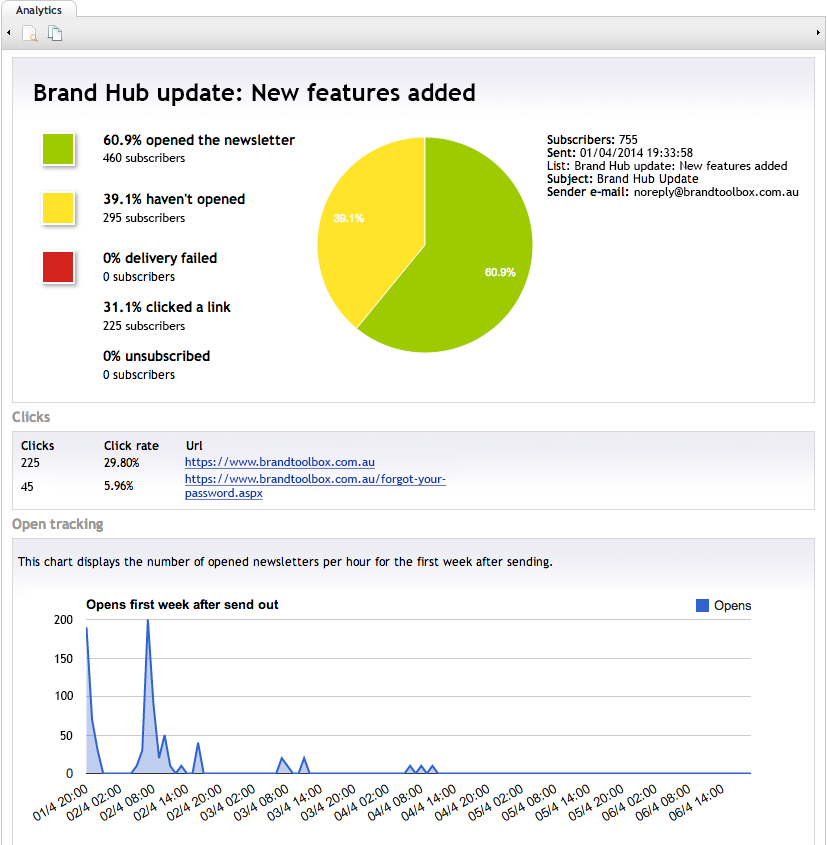Open the brandtoolbox.com.au homepage link

pos(279,463)
